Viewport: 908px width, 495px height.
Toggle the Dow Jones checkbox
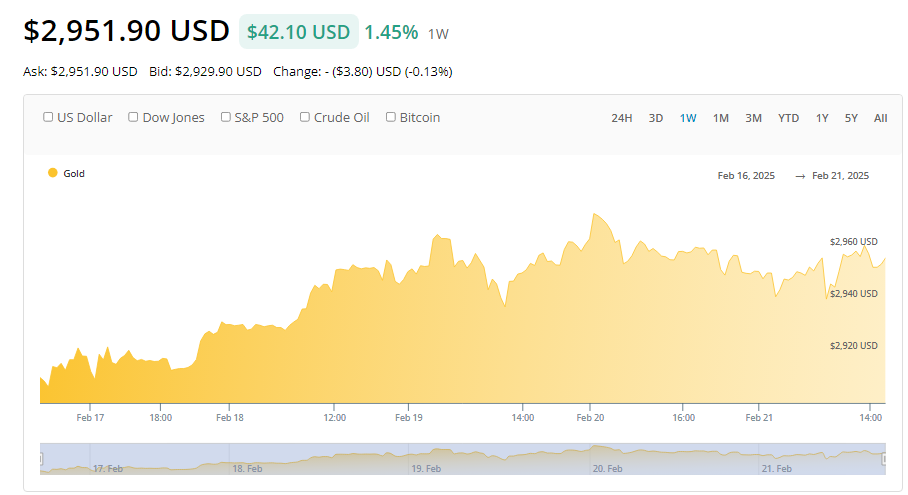coord(133,117)
